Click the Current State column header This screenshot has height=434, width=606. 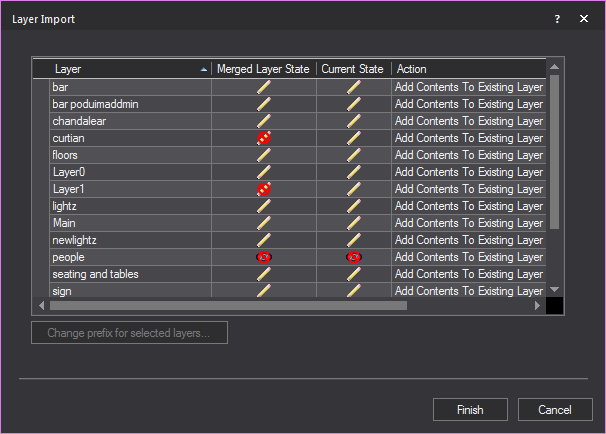(354, 69)
